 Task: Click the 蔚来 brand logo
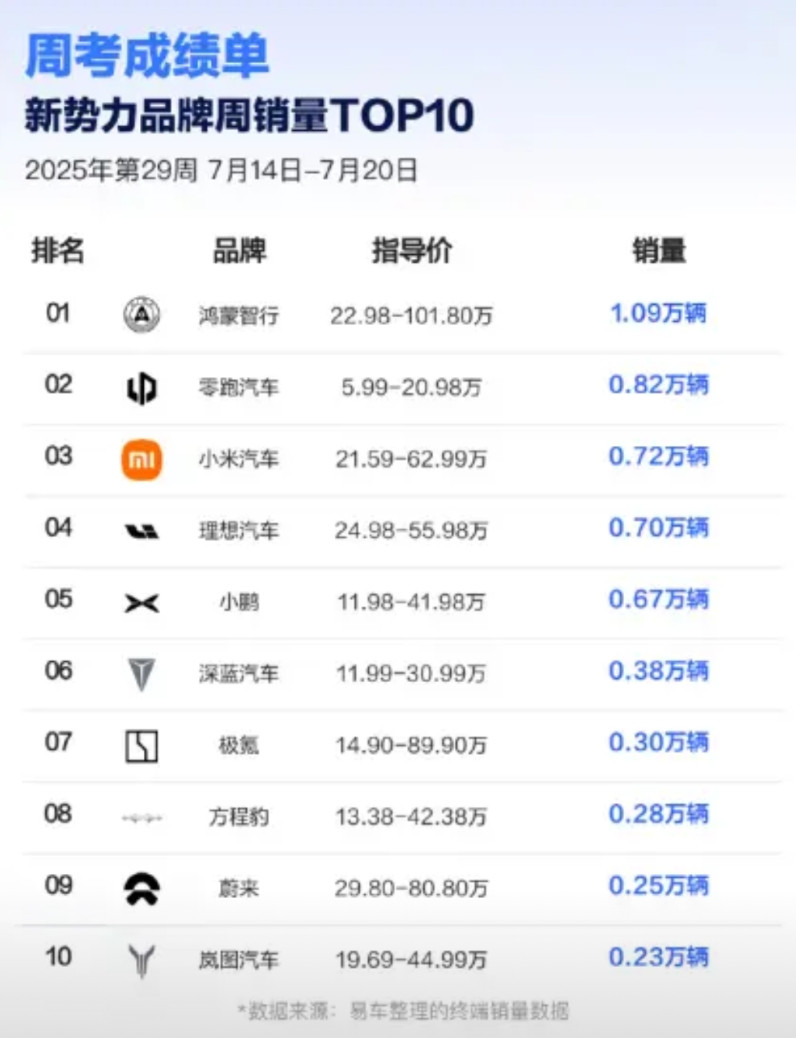pos(142,889)
